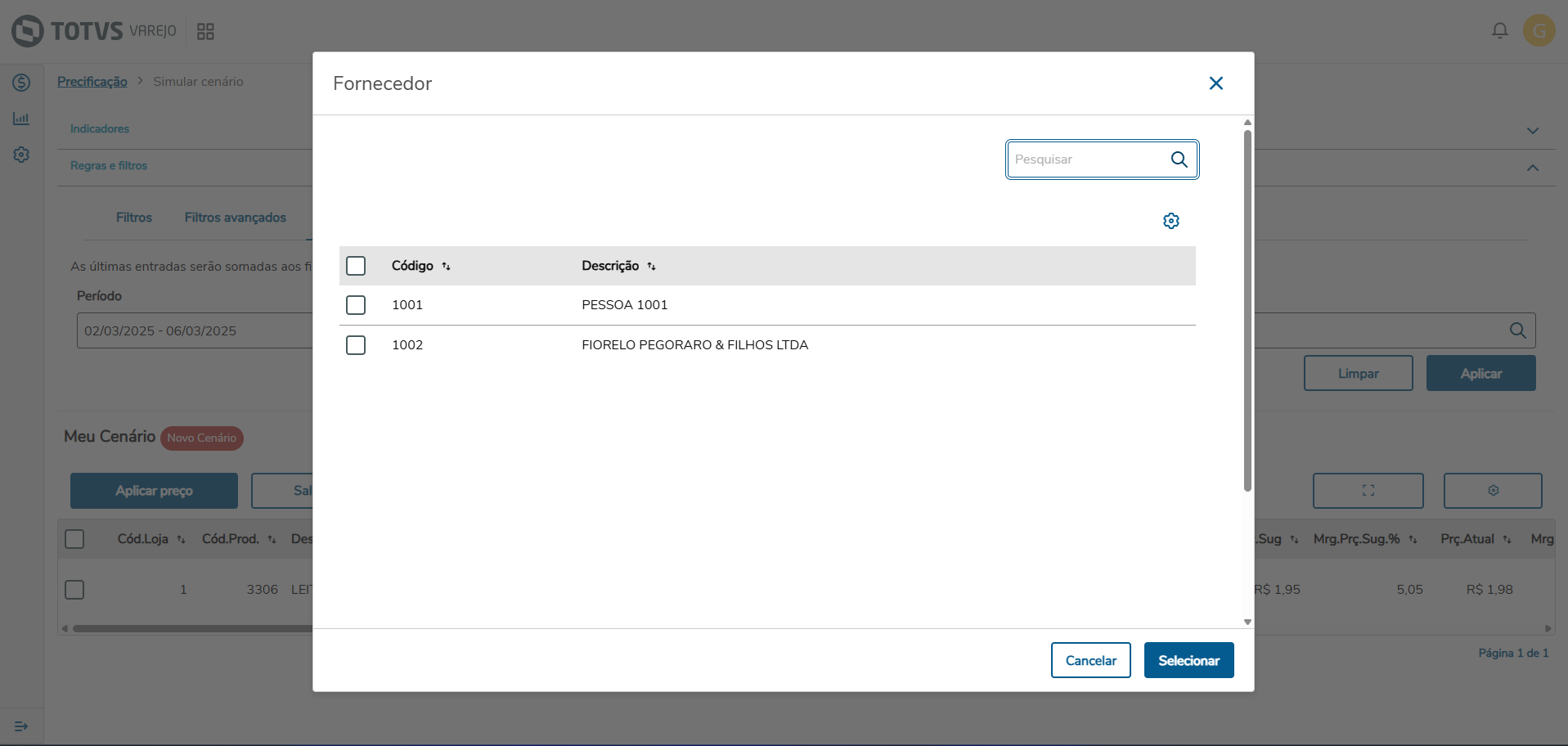Viewport: 1568px width, 746px height.
Task: Open the settings gear in left sidebar
Action: (x=21, y=155)
